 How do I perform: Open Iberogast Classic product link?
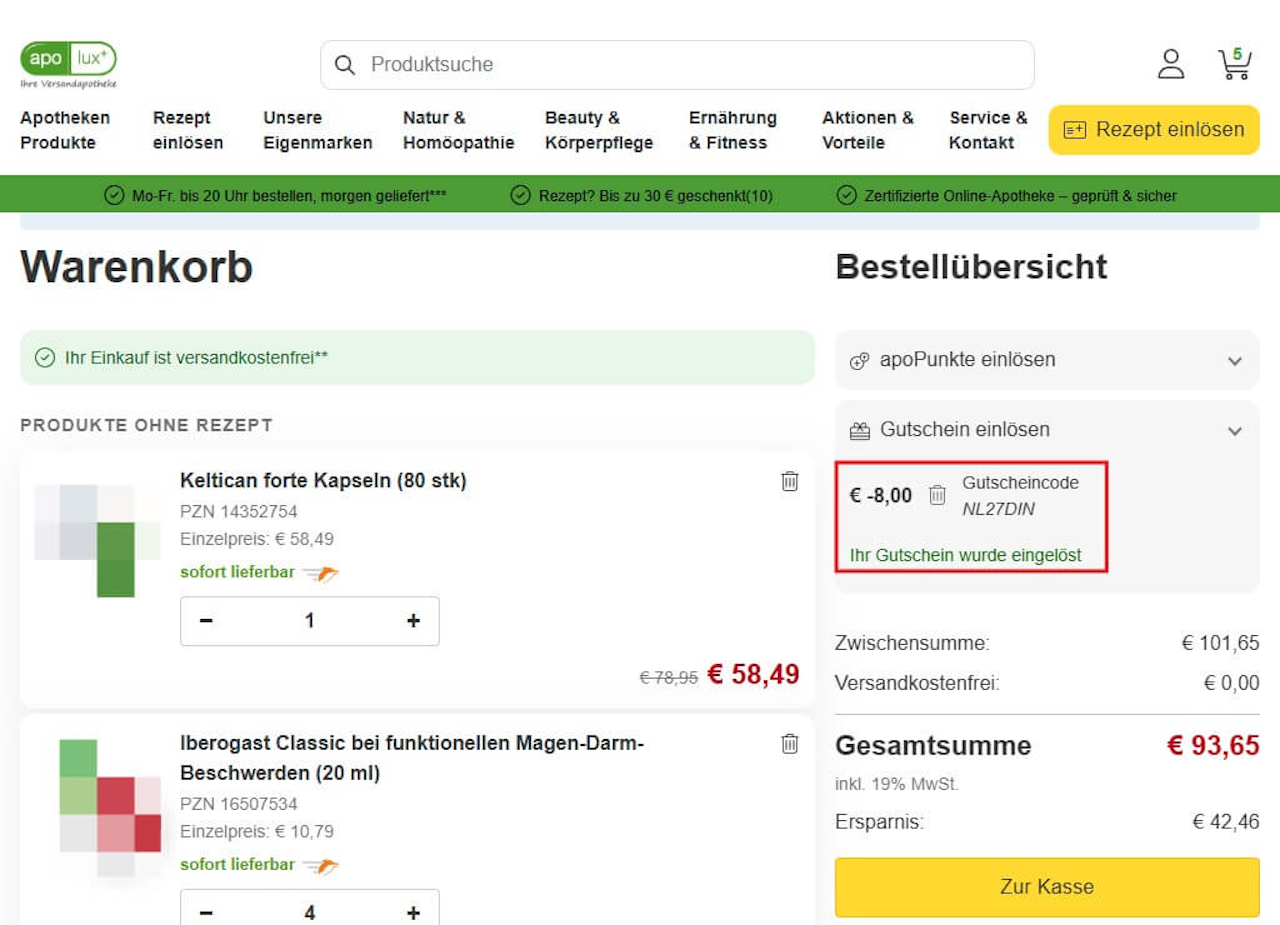pyautogui.click(x=412, y=758)
